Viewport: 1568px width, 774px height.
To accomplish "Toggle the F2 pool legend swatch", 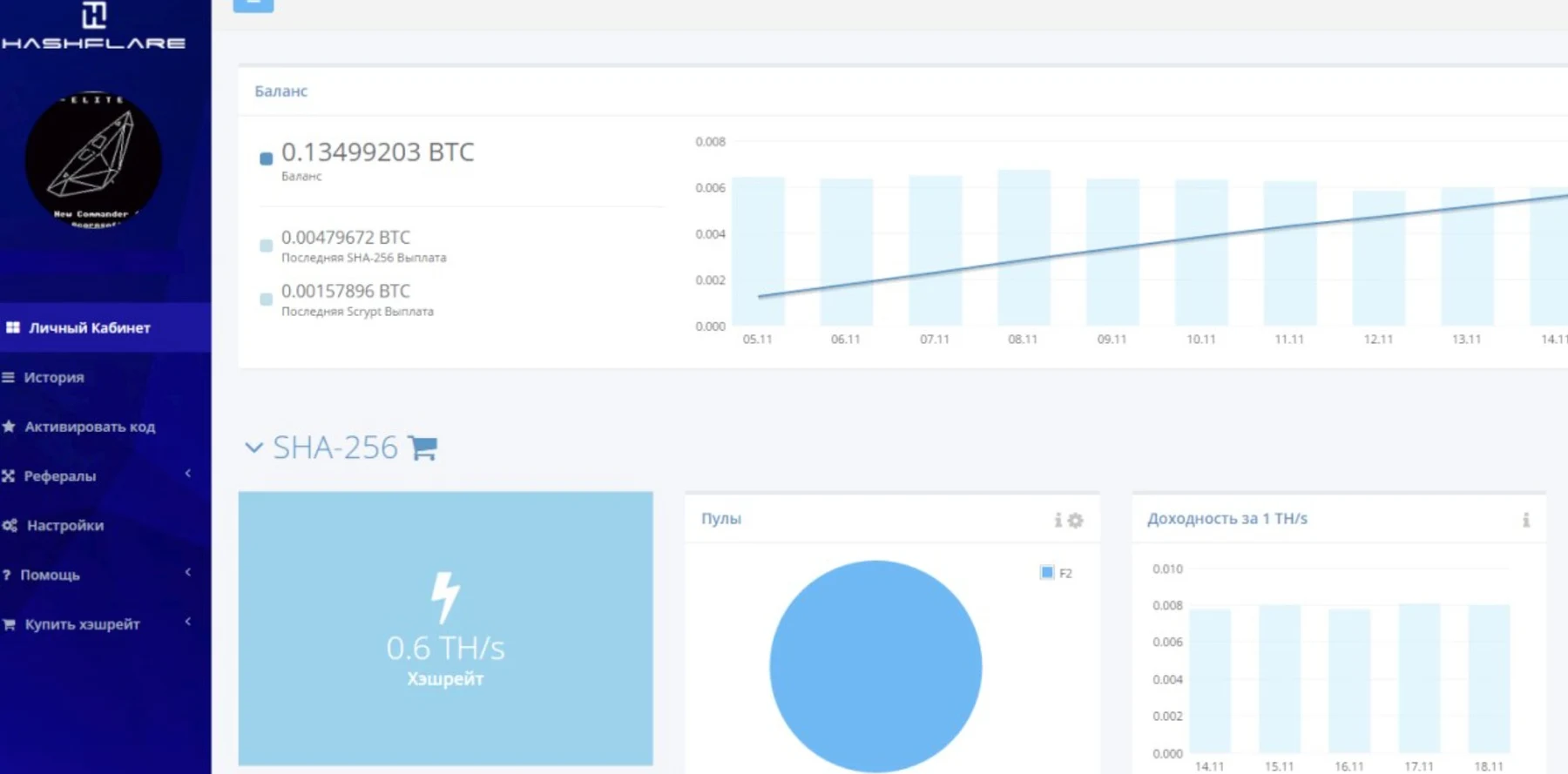I will 1047,572.
